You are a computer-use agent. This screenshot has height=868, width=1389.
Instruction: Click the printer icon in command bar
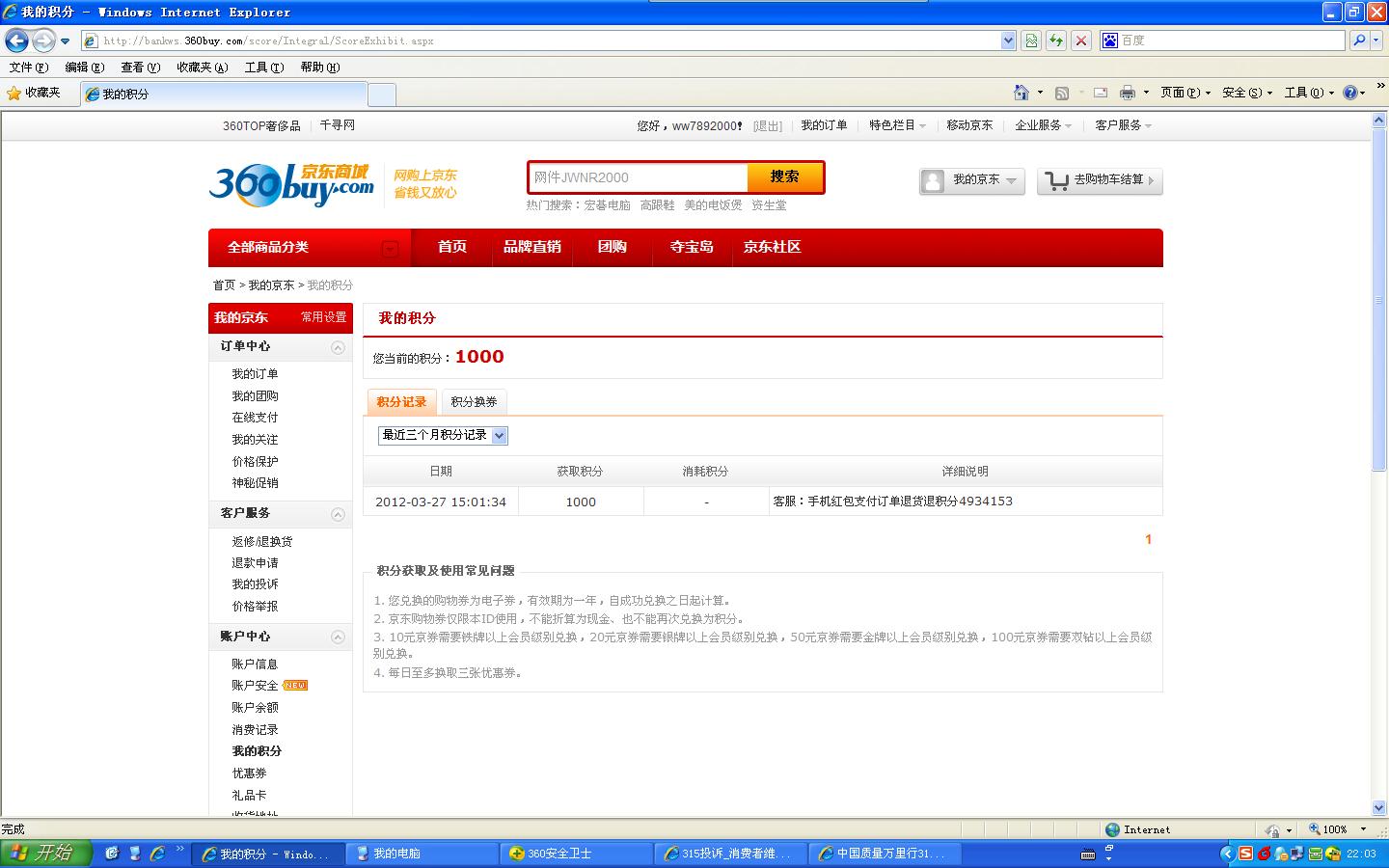(x=1127, y=93)
